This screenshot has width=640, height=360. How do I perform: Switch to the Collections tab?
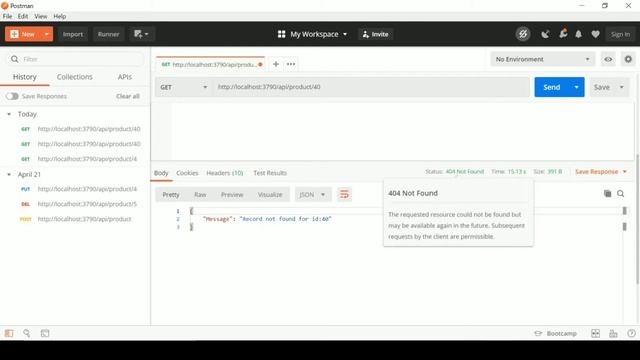pyautogui.click(x=75, y=77)
